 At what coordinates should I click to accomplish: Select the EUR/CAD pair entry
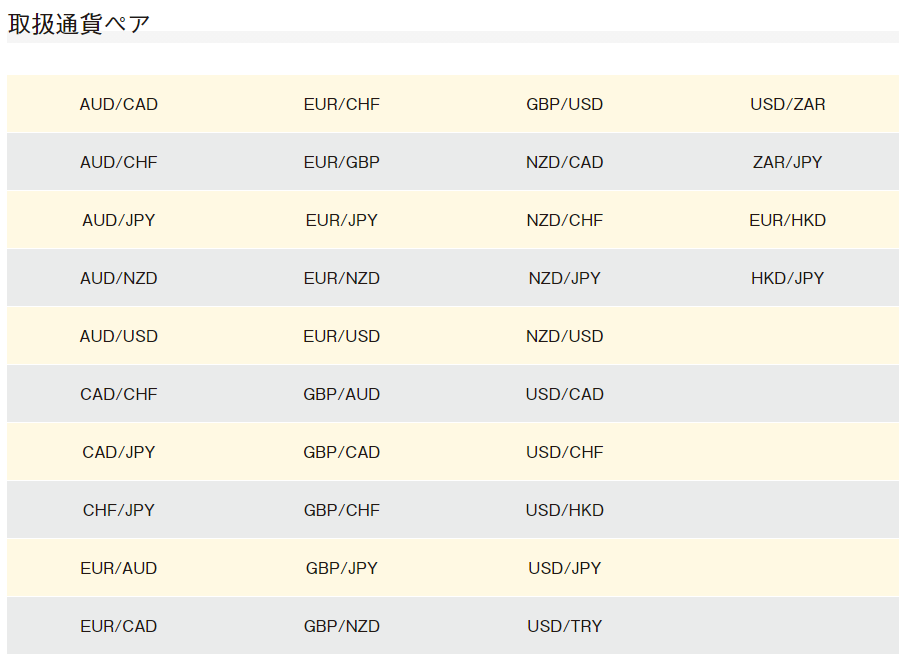(x=118, y=627)
